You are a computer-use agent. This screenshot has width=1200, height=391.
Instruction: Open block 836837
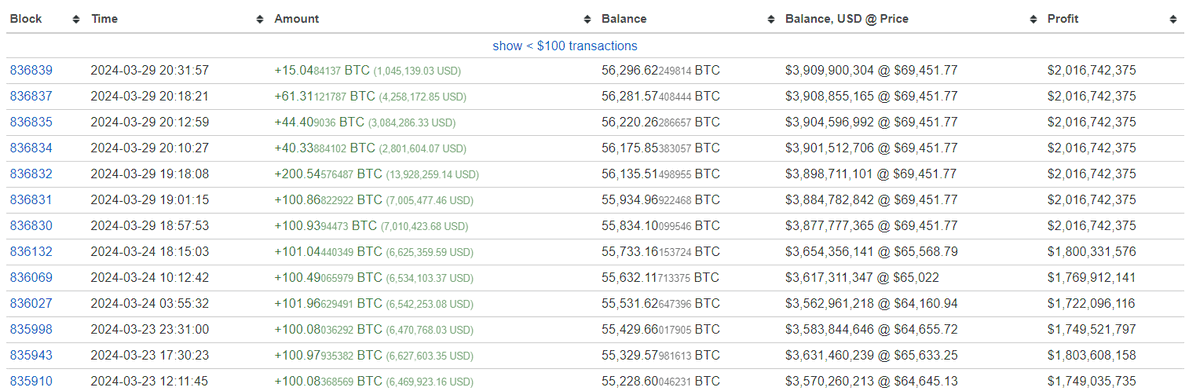pos(31,97)
